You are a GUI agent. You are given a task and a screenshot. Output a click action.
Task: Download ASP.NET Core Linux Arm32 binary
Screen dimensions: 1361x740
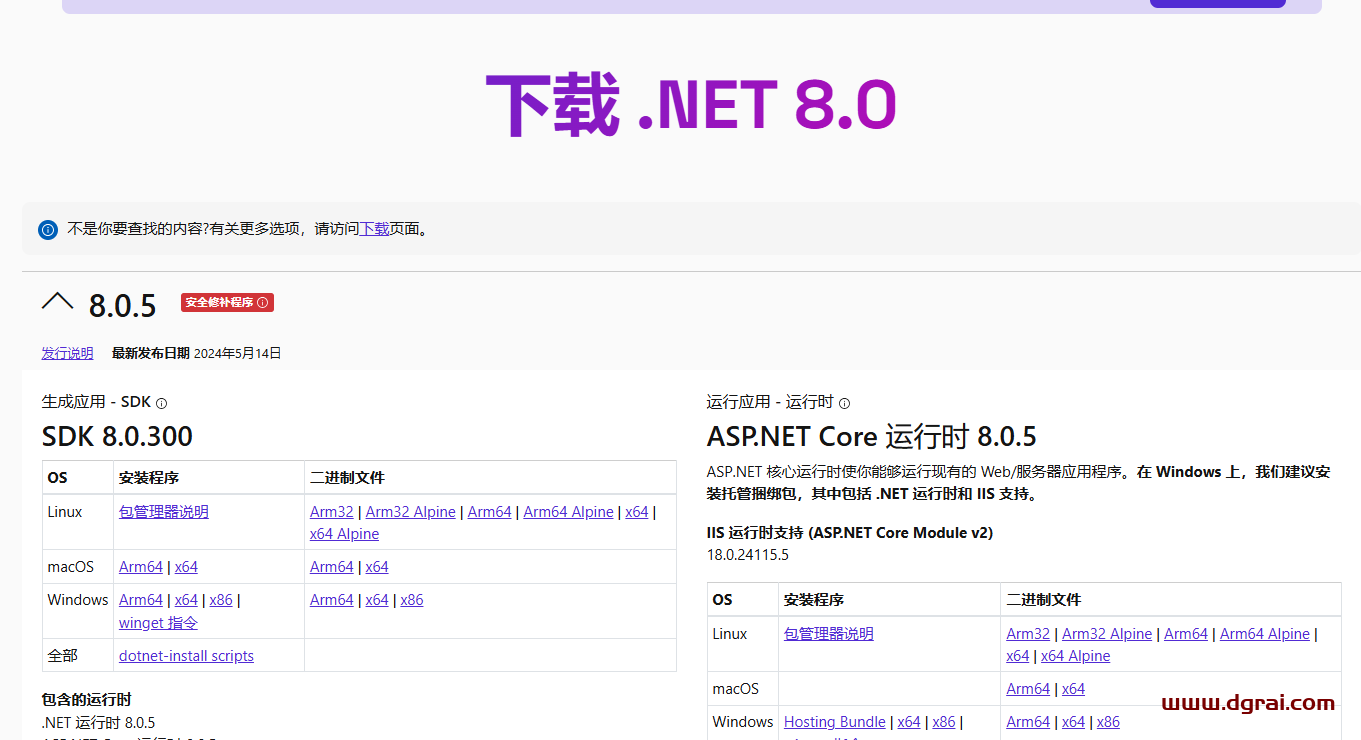(1028, 634)
